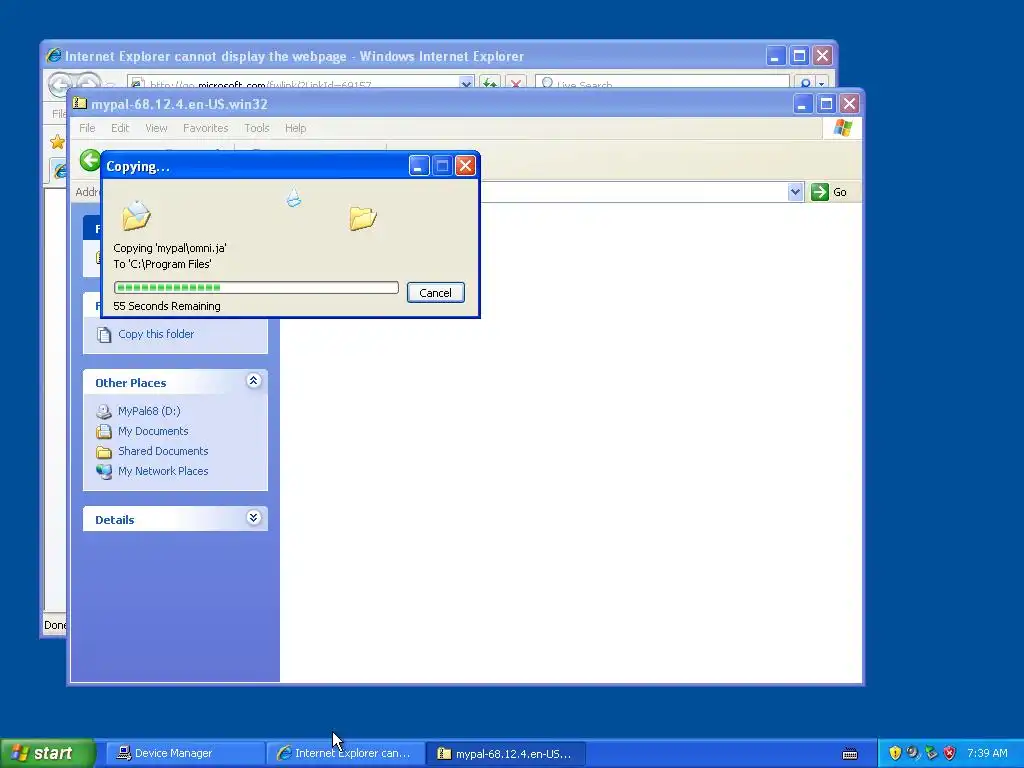Screen dimensions: 1024x768
Task: Click the destination folder icon in Copying dialog
Action: coord(362,218)
